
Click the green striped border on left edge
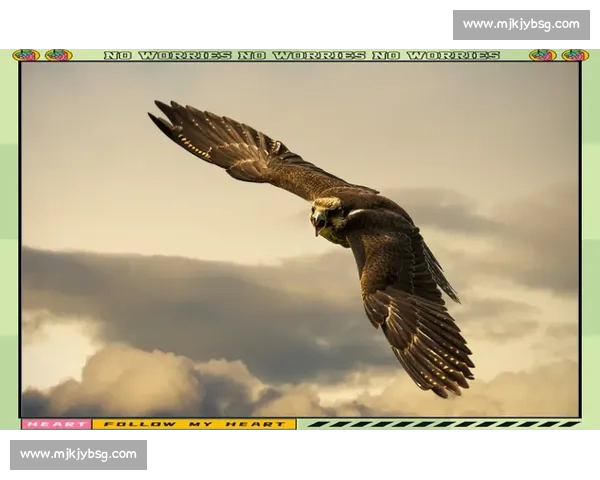pos(9,240)
